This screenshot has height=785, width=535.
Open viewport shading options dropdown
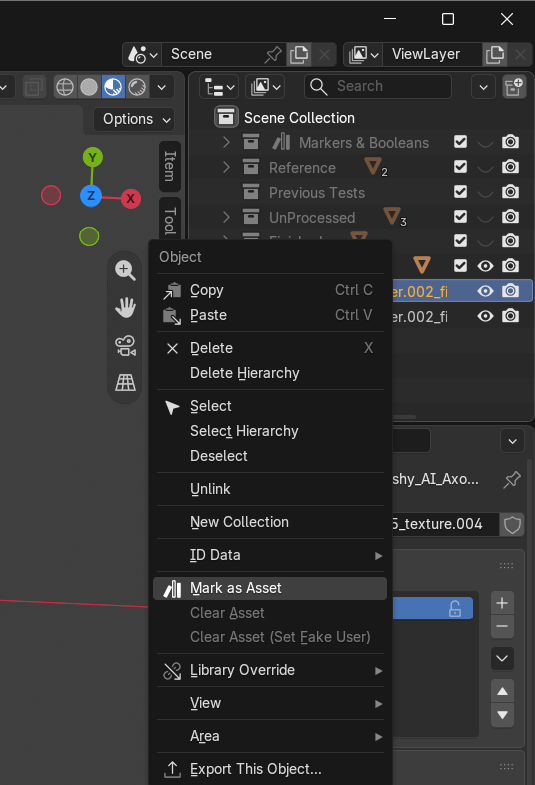coord(162,87)
